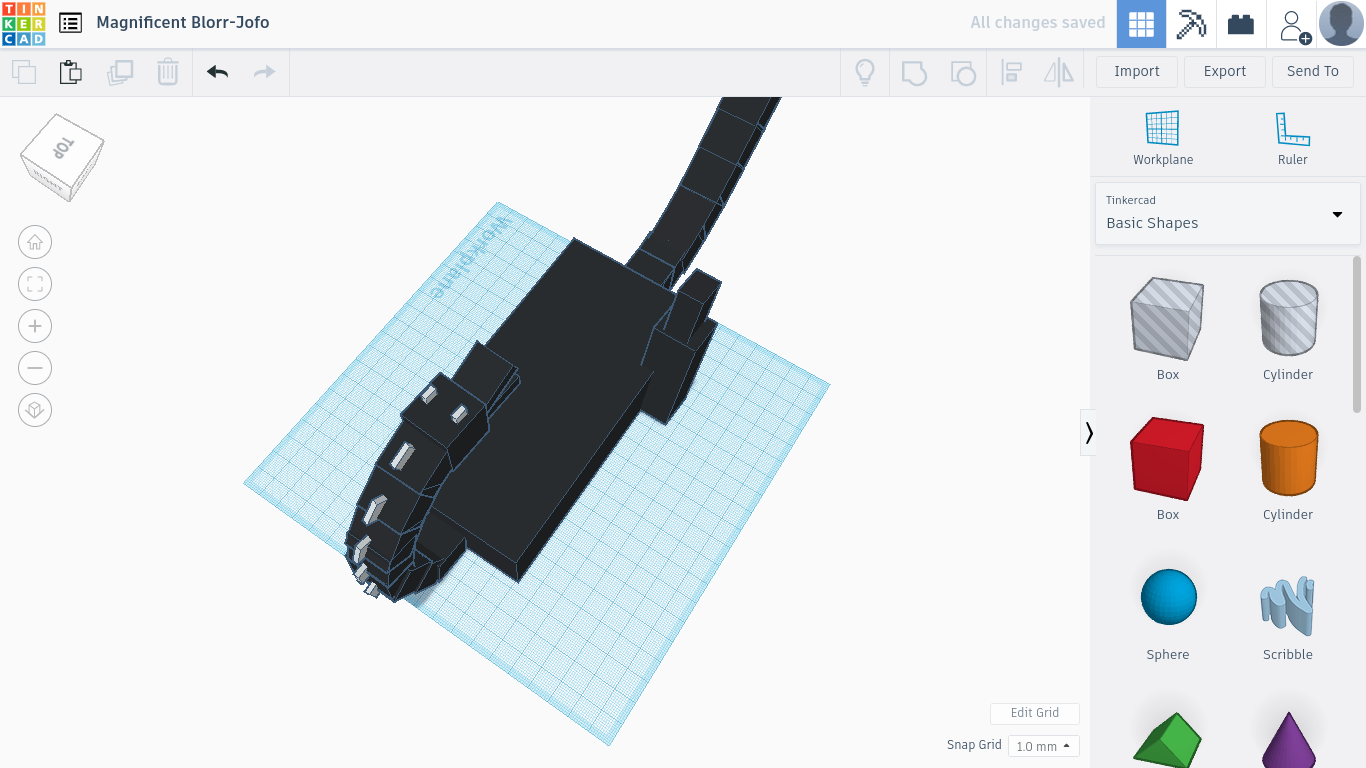Click the Delete trash icon
The image size is (1366, 768).
[x=168, y=72]
